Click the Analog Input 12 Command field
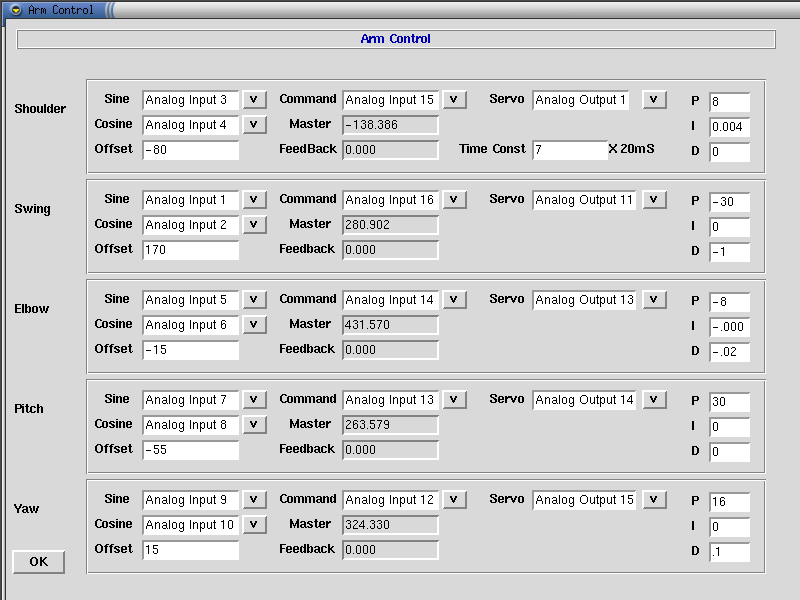The image size is (800, 600). tap(390, 500)
